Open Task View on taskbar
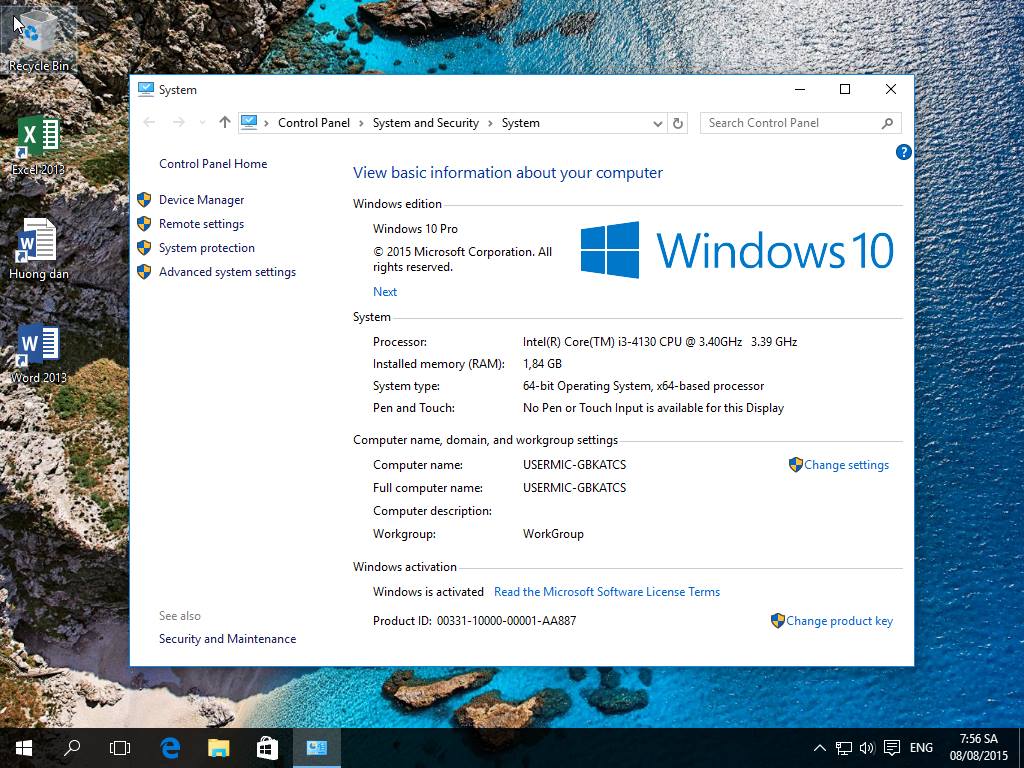Image resolution: width=1024 pixels, height=768 pixels. click(120, 748)
